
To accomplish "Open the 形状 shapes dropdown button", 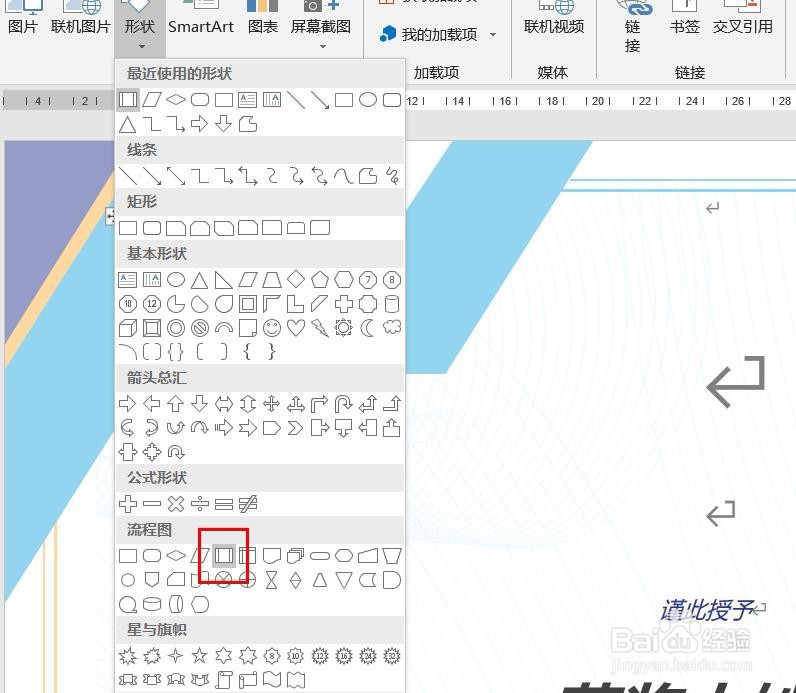I will (140, 26).
